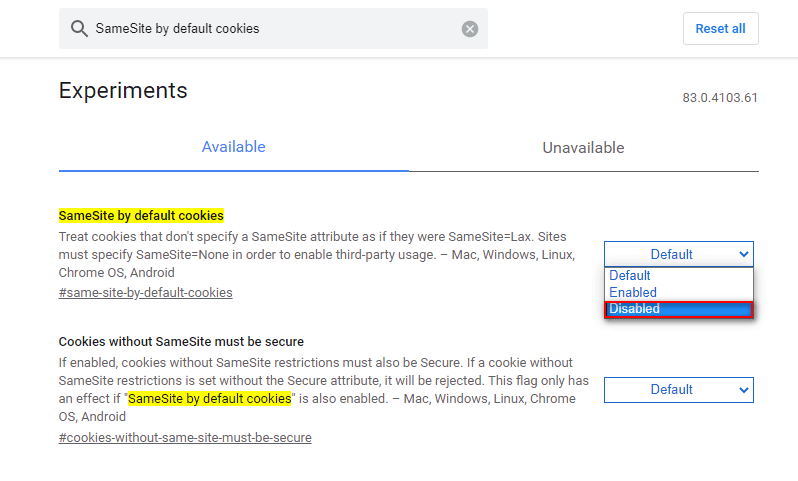
Task: Click the highlighted SameSite phrase in the second description
Action: point(209,399)
